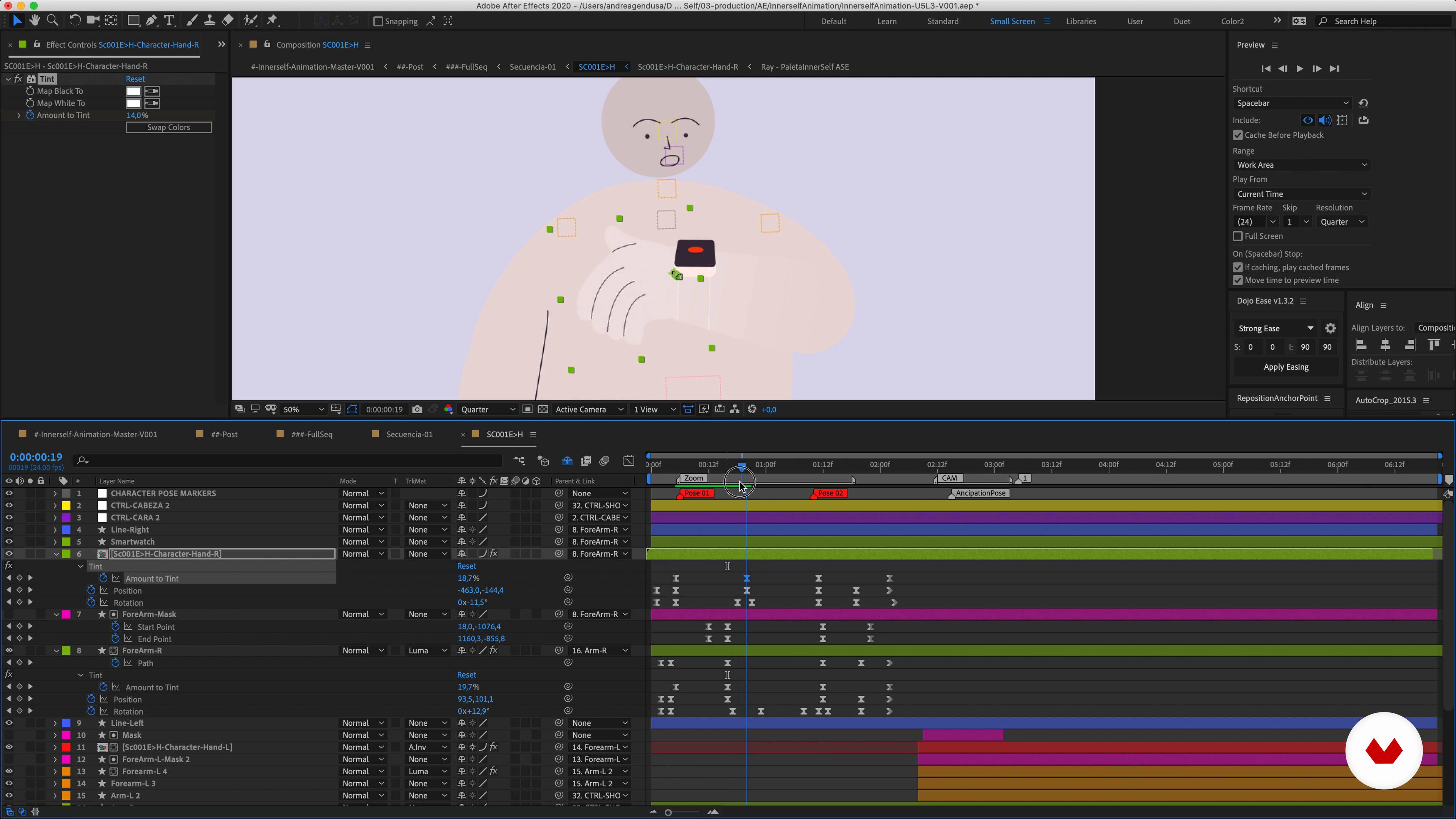Click the region of interest icon
1456x819 pixels.
point(527,409)
